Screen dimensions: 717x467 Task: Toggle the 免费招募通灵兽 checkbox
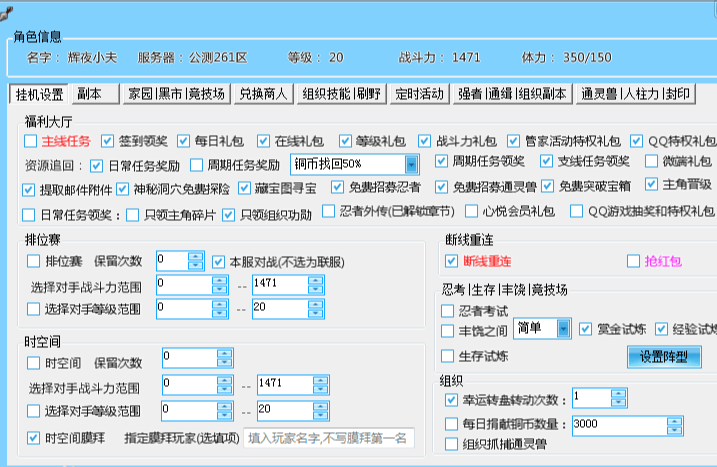click(441, 187)
